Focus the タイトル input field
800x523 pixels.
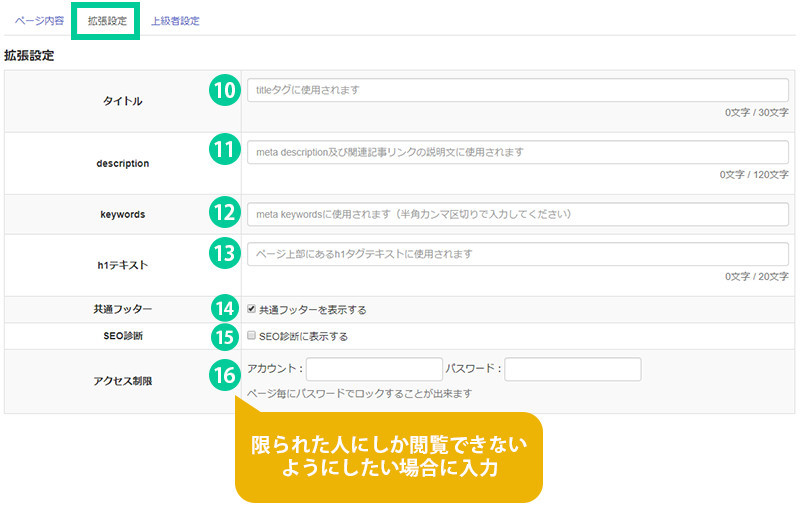pyautogui.click(x=517, y=90)
